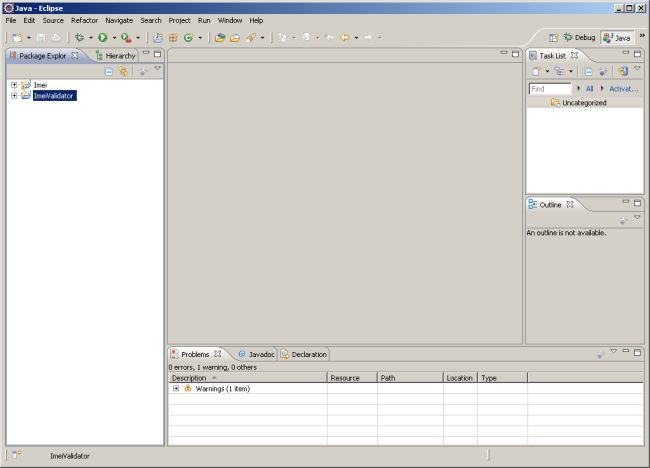Click the Open Type icon in toolbar
650x468 pixels.
[219, 38]
